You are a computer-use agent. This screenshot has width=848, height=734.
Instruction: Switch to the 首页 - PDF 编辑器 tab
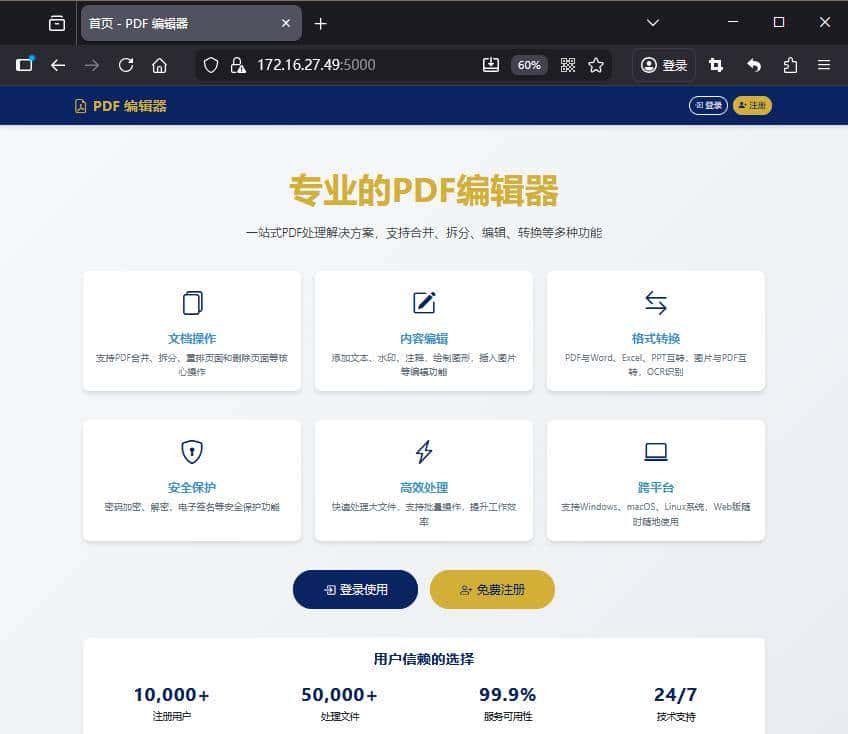[180, 22]
